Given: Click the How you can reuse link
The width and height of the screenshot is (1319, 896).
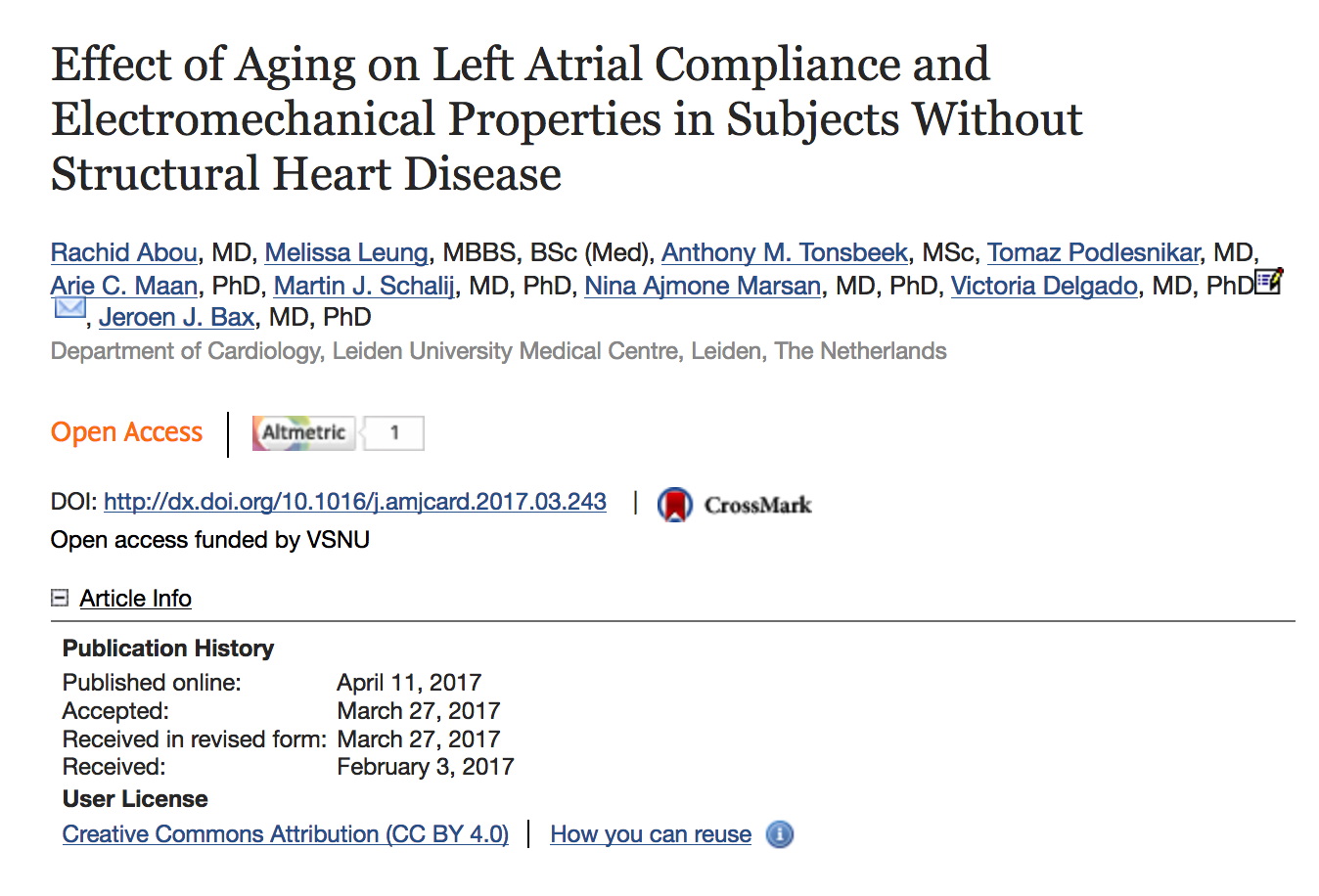Looking at the screenshot, I should pyautogui.click(x=651, y=834).
